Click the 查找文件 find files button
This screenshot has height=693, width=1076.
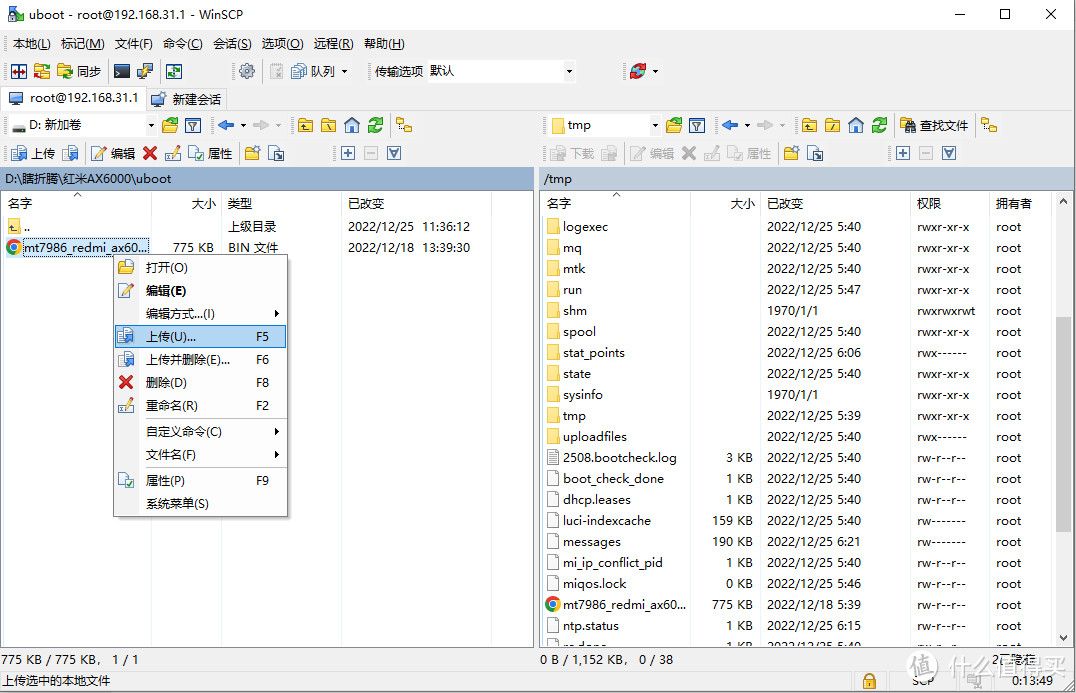pyautogui.click(x=935, y=126)
